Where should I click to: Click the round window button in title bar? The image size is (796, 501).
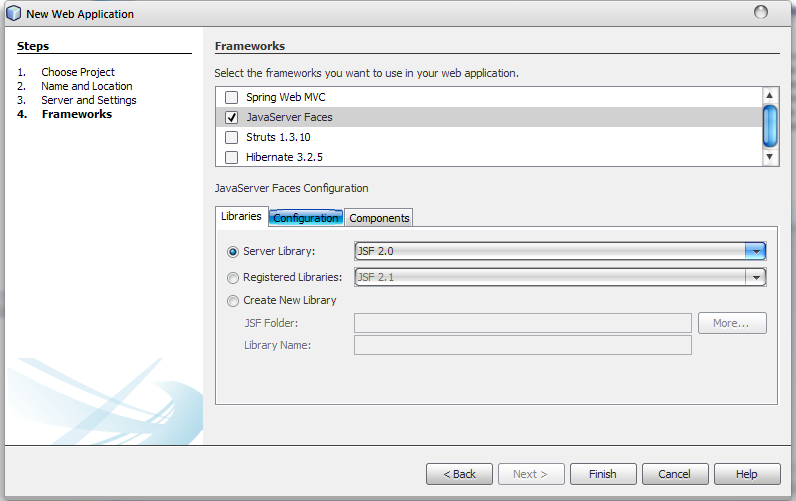[x=760, y=12]
